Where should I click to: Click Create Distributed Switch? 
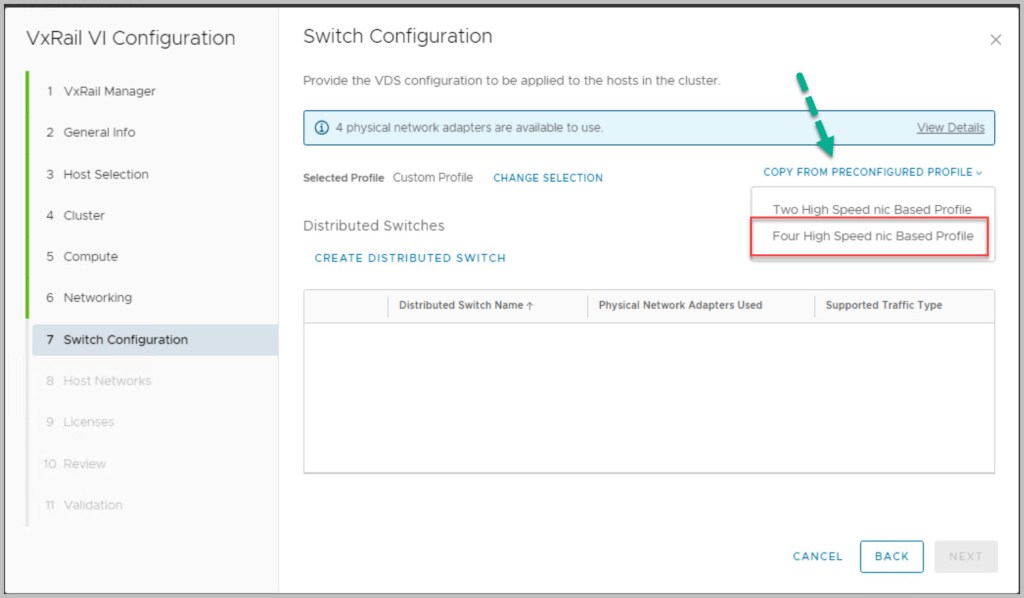tap(410, 258)
